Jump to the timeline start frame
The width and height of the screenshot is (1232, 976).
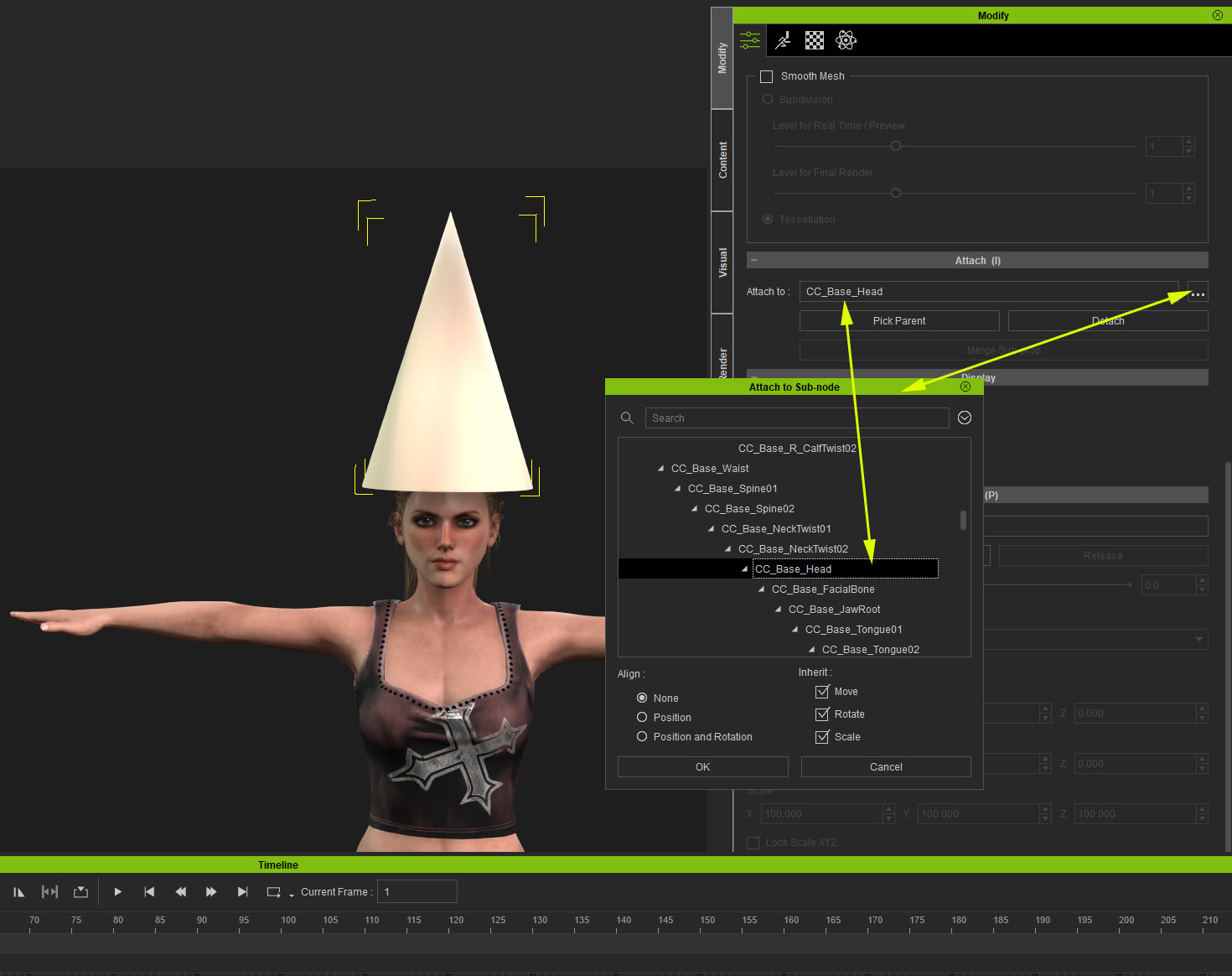point(149,892)
